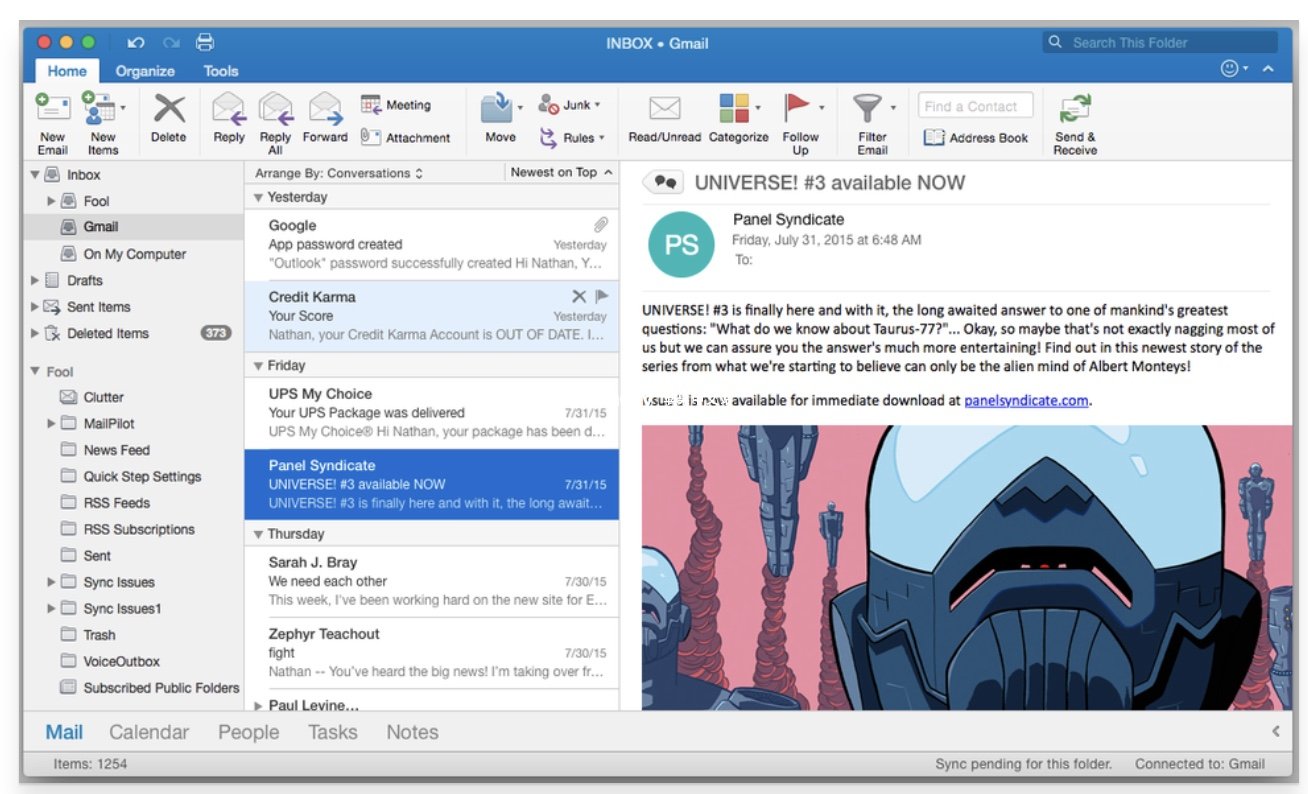1308x794 pixels.
Task: Collapse the Yesterday group
Action: [x=258, y=197]
